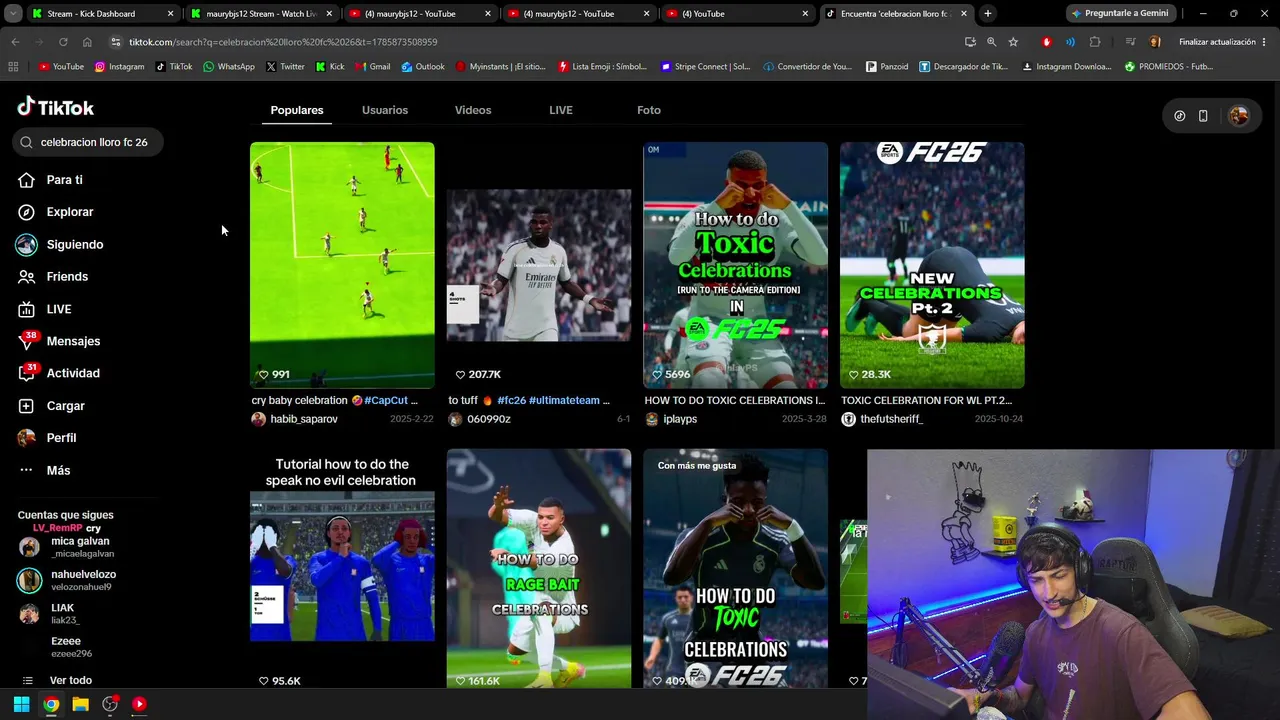Click the search box with 'celebracion lloro fc 26'

[x=88, y=142]
